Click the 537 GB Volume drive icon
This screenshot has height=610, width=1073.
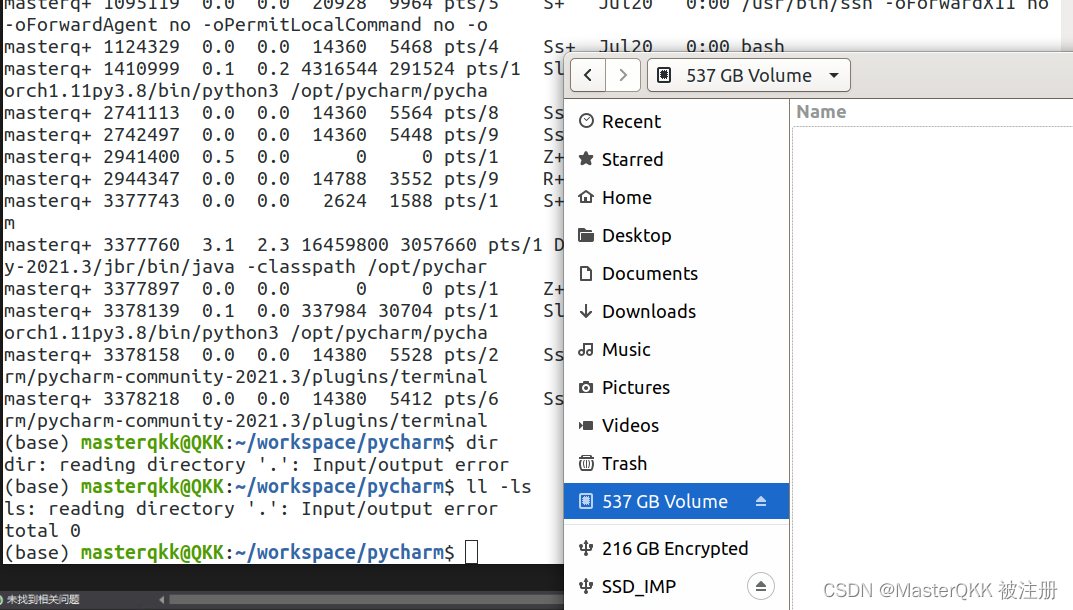[x=586, y=501]
